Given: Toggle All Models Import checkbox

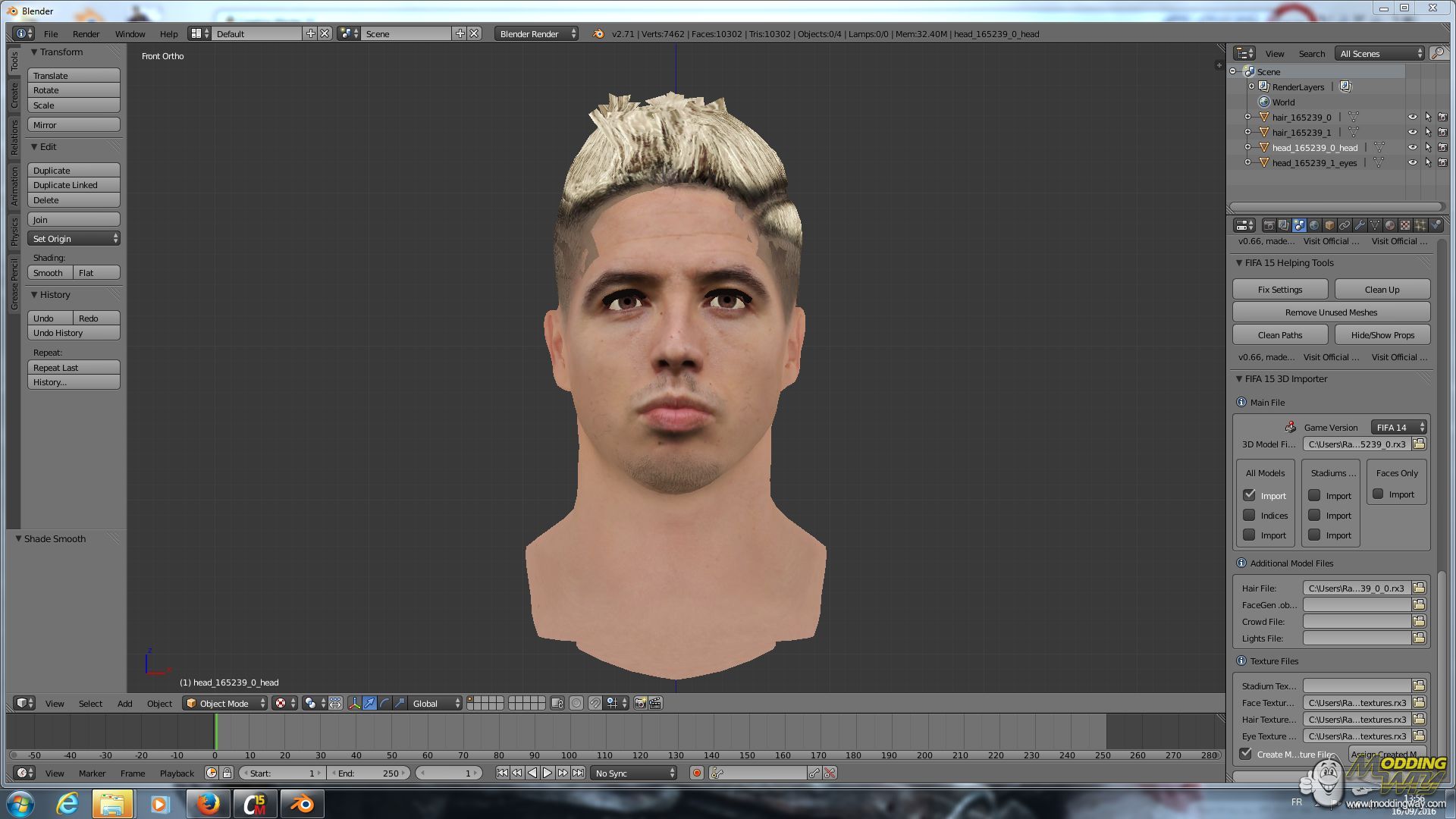Looking at the screenshot, I should [1249, 495].
